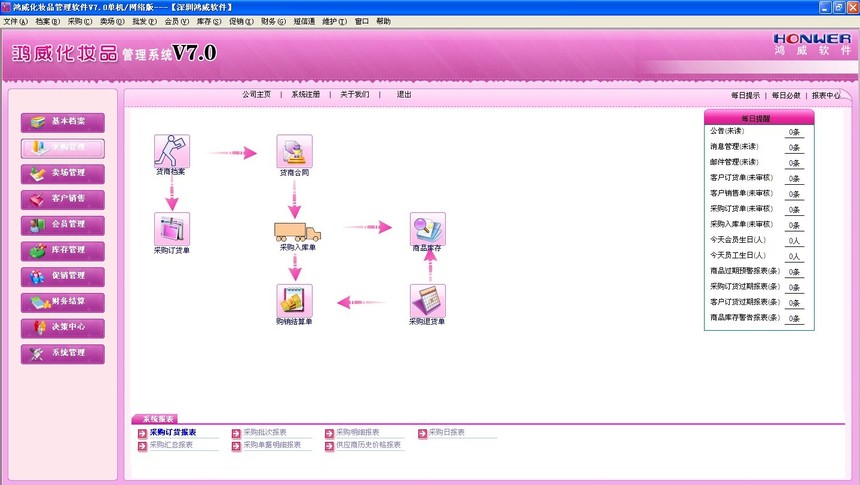Screen dimensions: 860x485
Task: Open the 库存(S) menu
Action: [209, 21]
